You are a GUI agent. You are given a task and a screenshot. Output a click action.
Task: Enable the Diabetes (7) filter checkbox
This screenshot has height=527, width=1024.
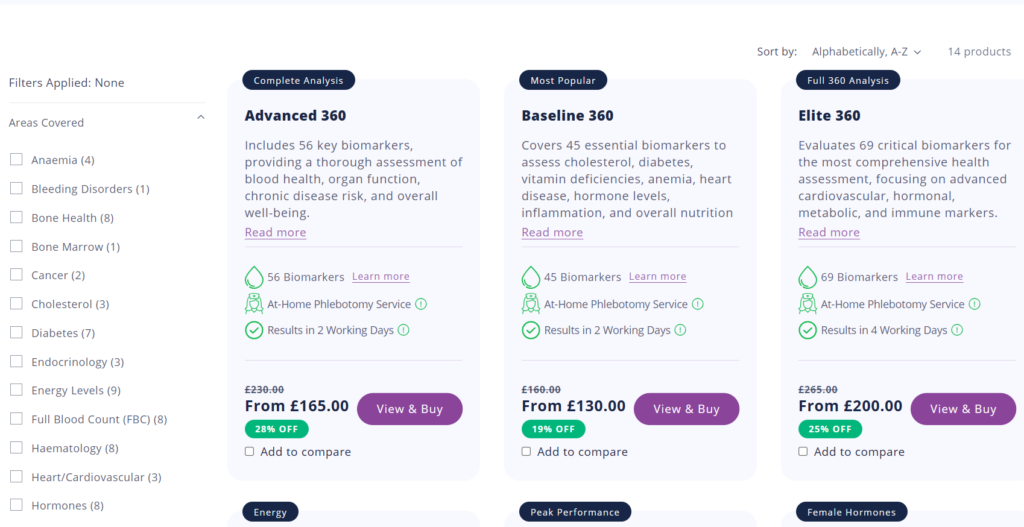(x=16, y=332)
